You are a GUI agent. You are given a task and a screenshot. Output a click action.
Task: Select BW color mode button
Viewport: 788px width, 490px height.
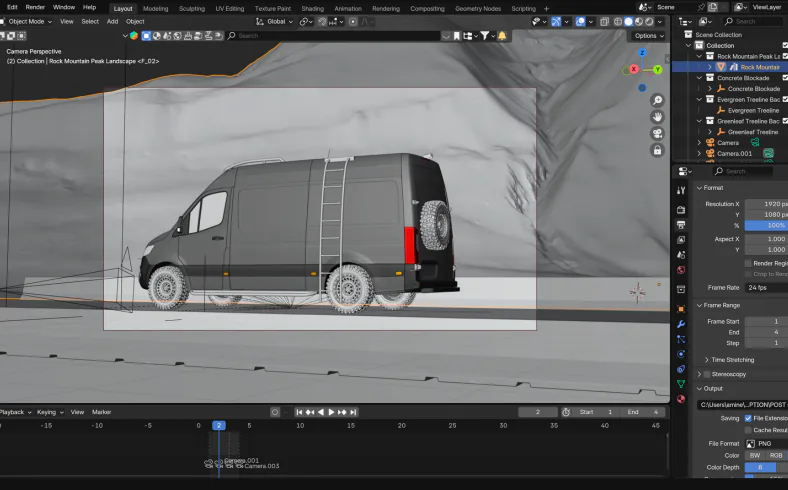click(x=754, y=456)
